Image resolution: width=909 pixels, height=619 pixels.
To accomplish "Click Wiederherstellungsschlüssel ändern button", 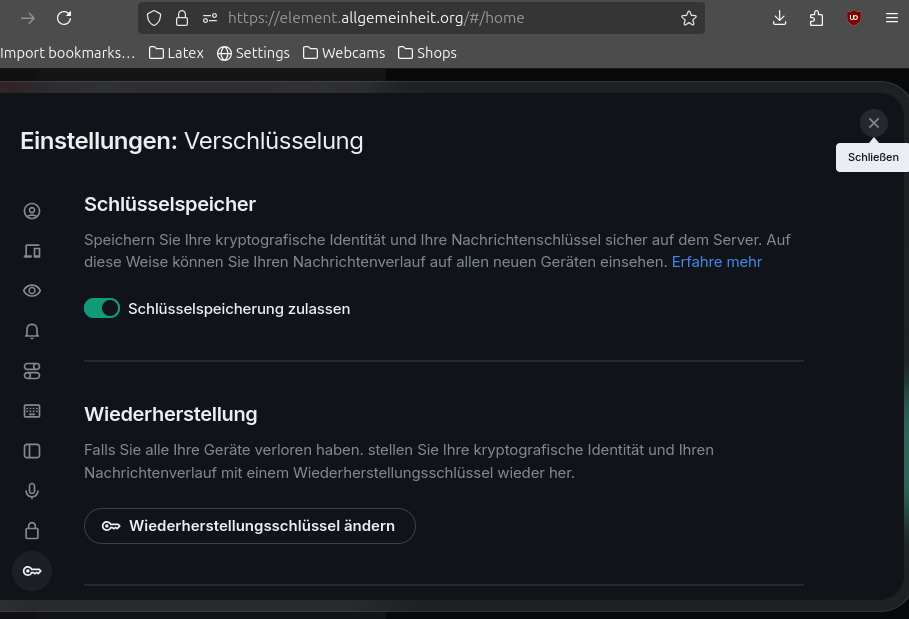I will point(249,526).
